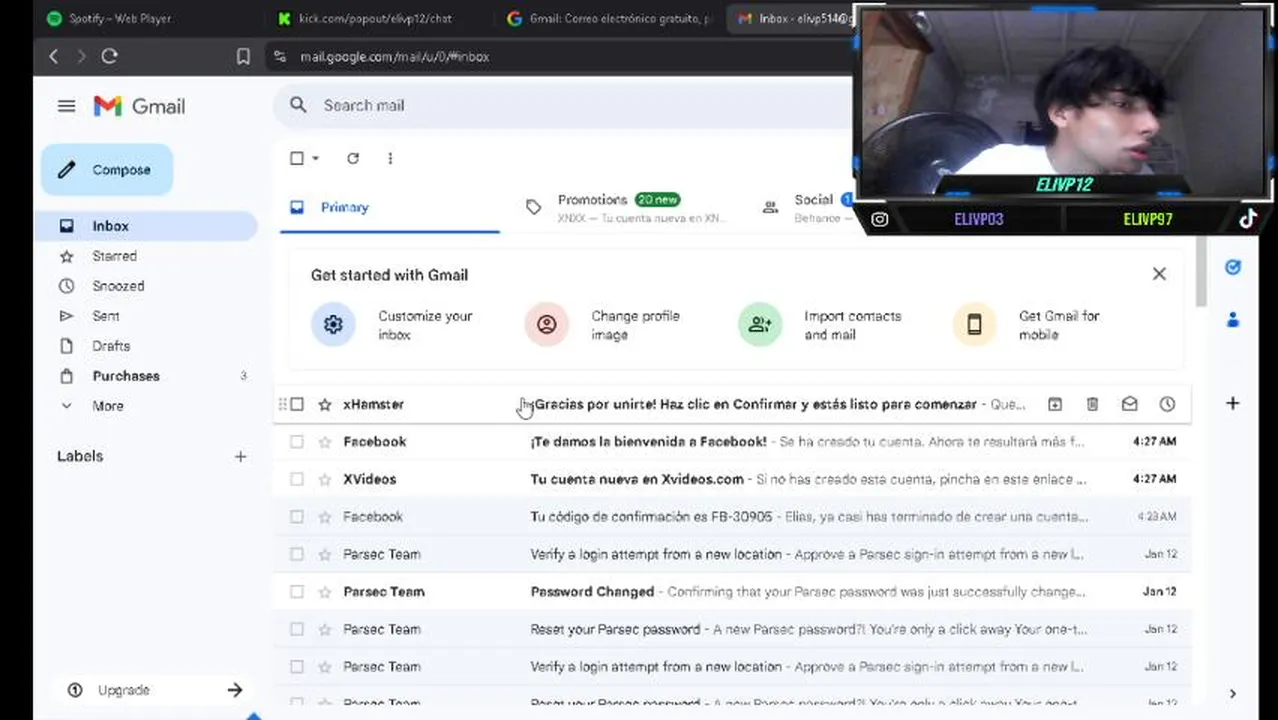Close the Get started with Gmail panel
This screenshot has width=1278, height=720.
[1159, 274]
